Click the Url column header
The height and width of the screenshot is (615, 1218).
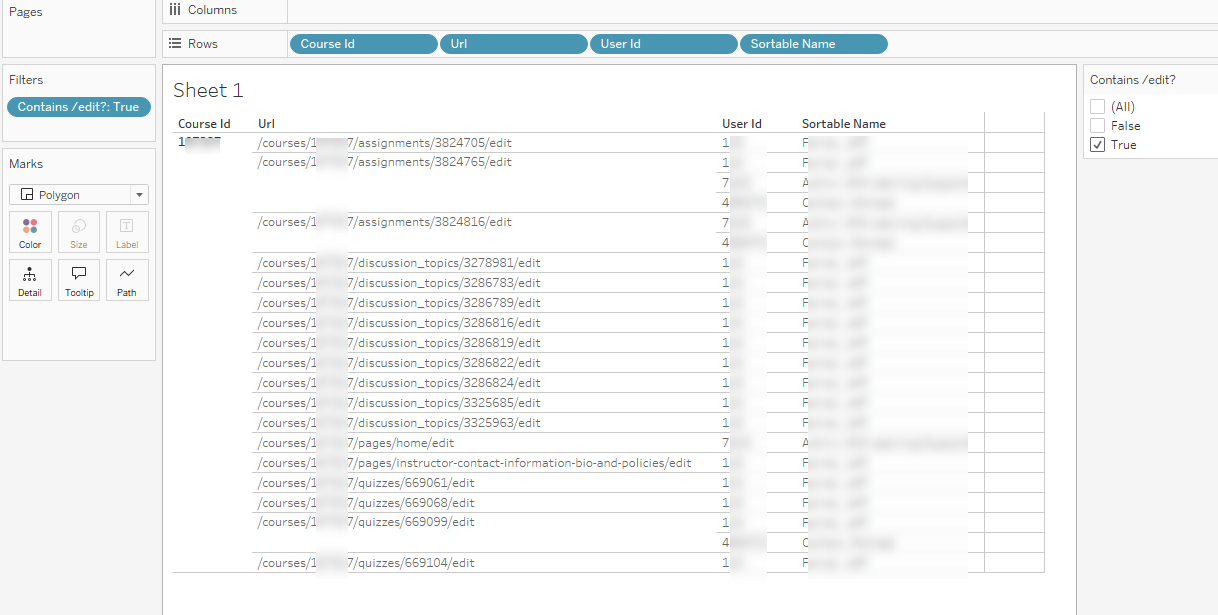266,124
